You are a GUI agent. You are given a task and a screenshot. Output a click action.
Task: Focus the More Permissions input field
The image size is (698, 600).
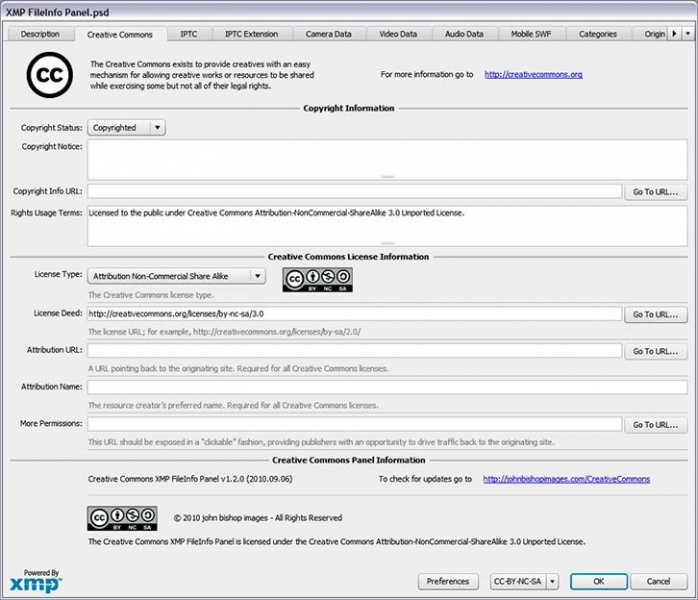(x=354, y=424)
